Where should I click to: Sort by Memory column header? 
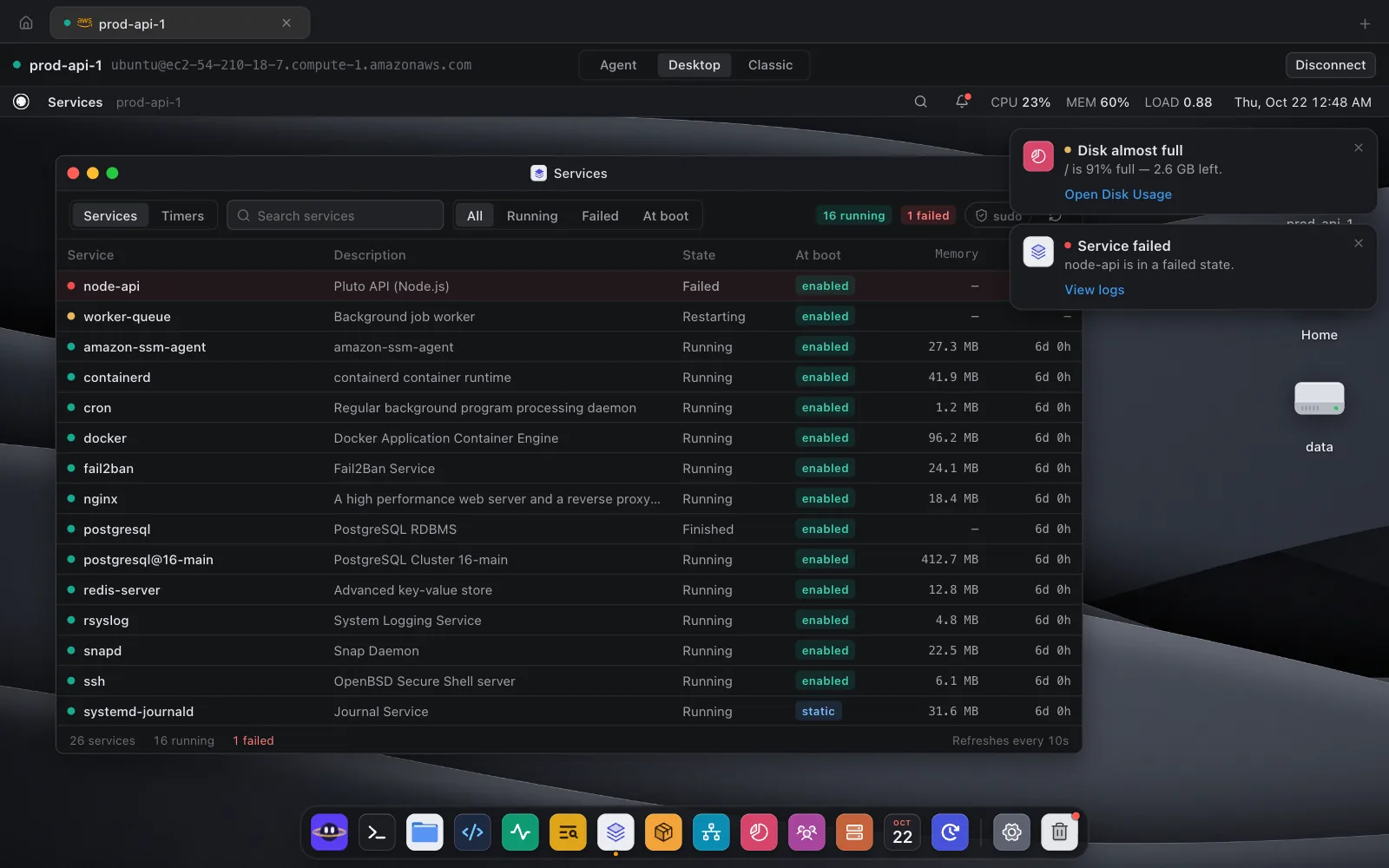(956, 254)
